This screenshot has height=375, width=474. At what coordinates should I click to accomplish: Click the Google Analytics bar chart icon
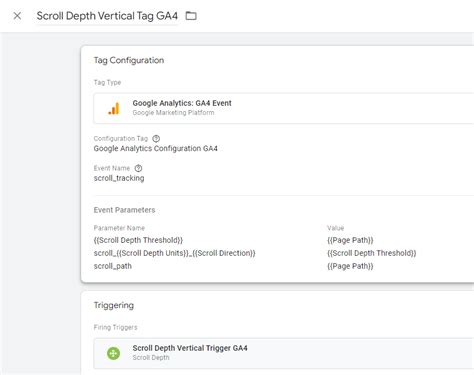point(114,108)
